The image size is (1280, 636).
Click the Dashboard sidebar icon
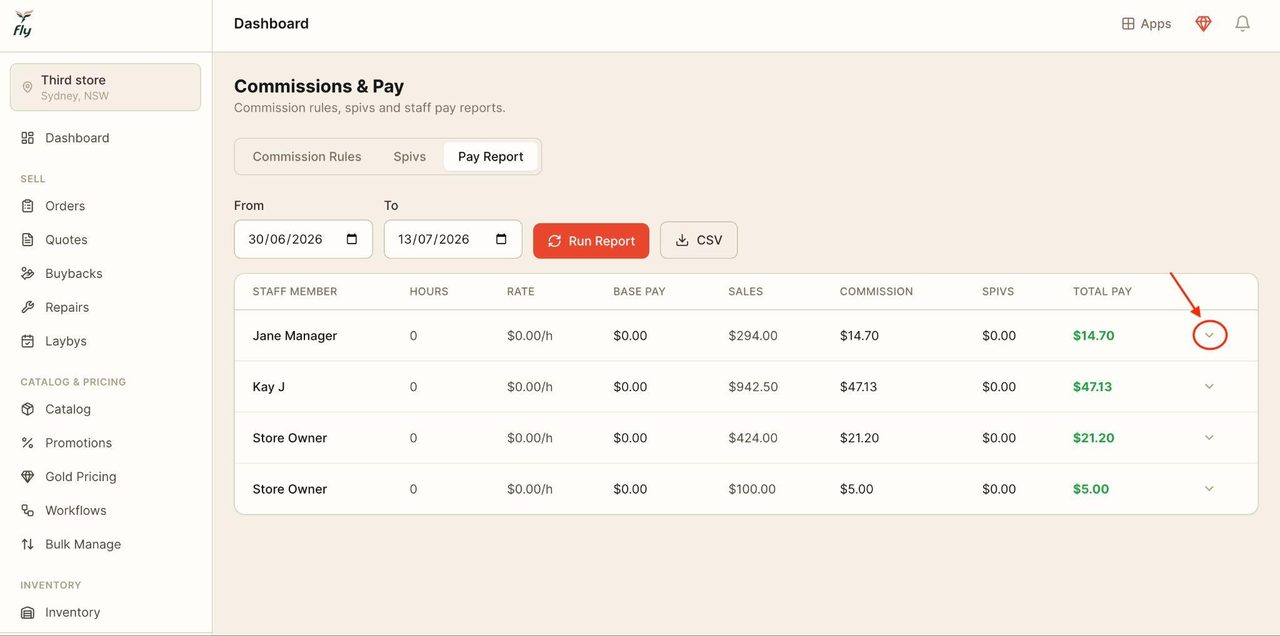click(28, 138)
